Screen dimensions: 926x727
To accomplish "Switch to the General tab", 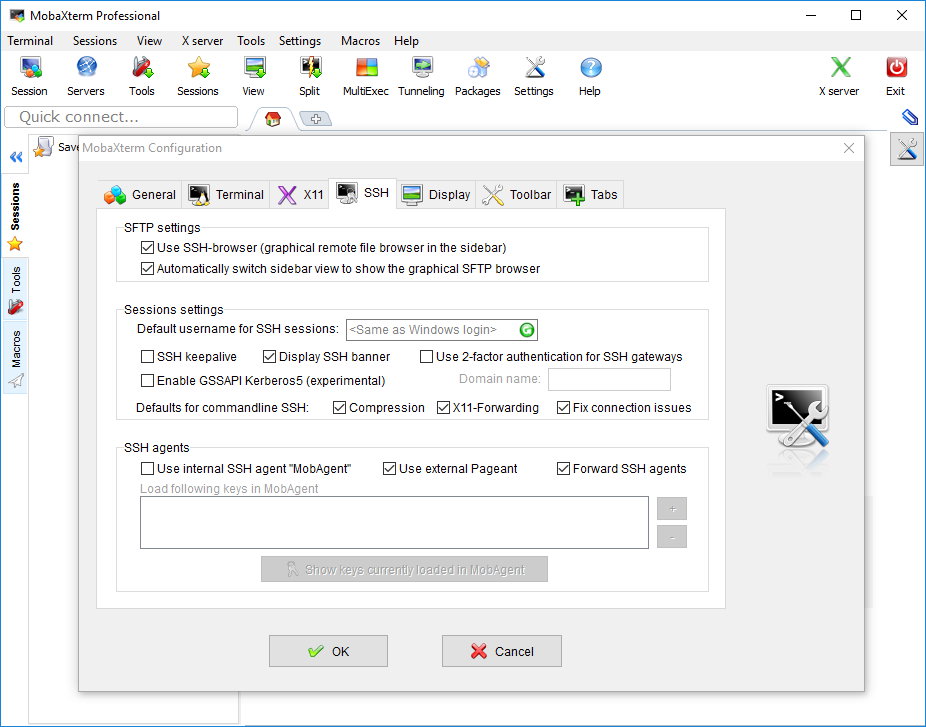I will [x=140, y=194].
